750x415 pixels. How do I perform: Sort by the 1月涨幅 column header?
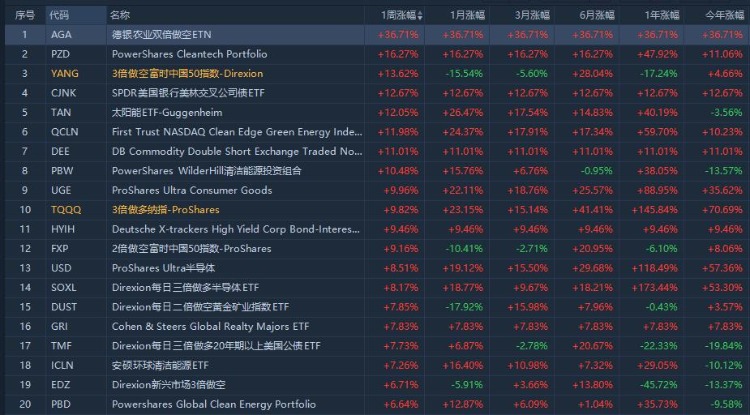click(x=467, y=15)
